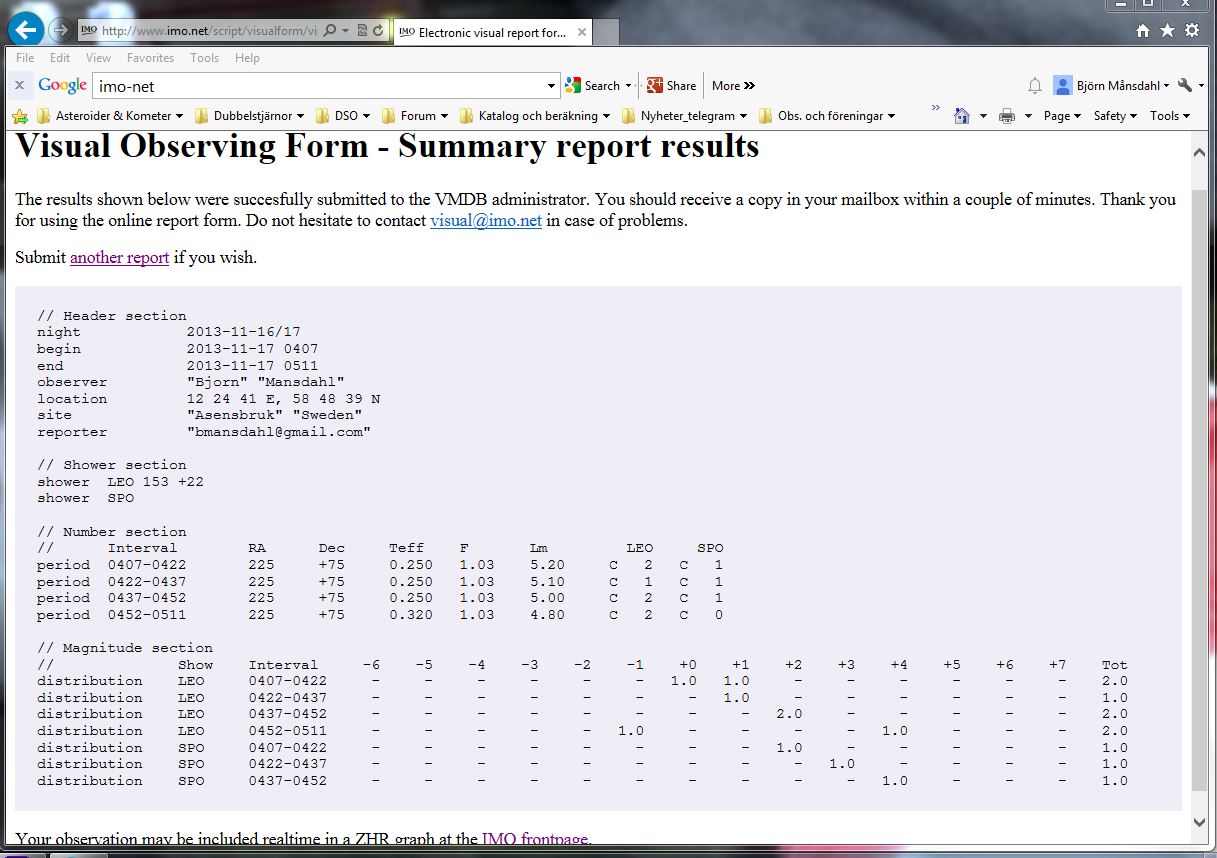
Task: Open the IMO frontpage link
Action: 534,839
